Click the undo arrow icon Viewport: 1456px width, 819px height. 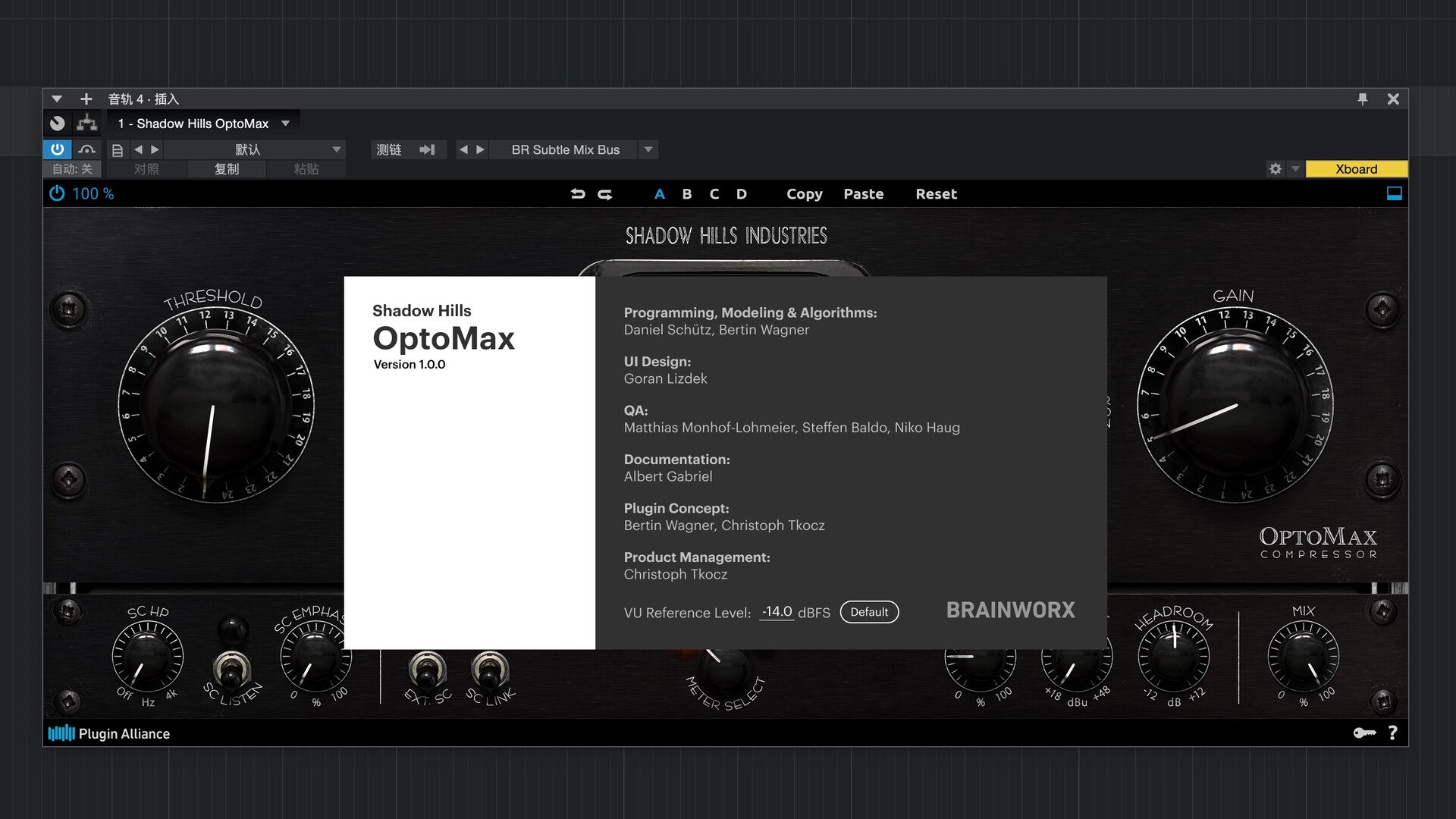(x=578, y=194)
